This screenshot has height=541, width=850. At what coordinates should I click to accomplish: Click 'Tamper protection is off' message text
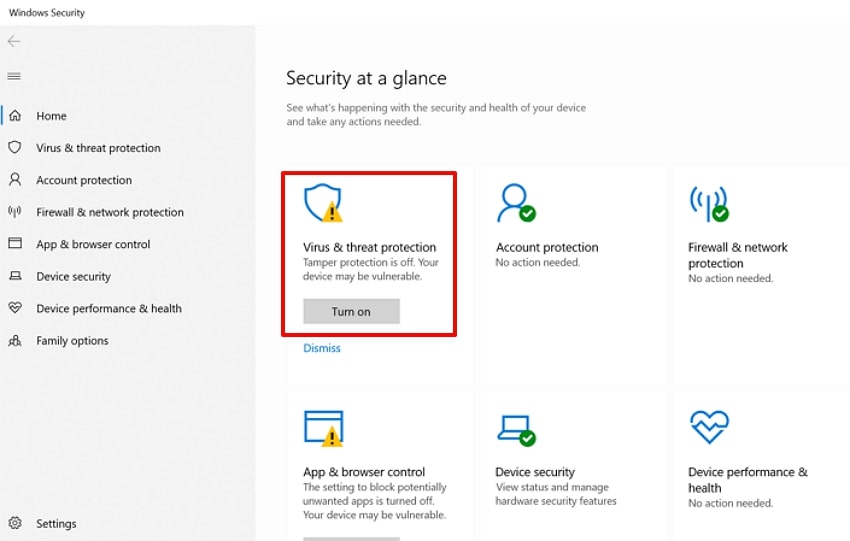tap(371, 269)
